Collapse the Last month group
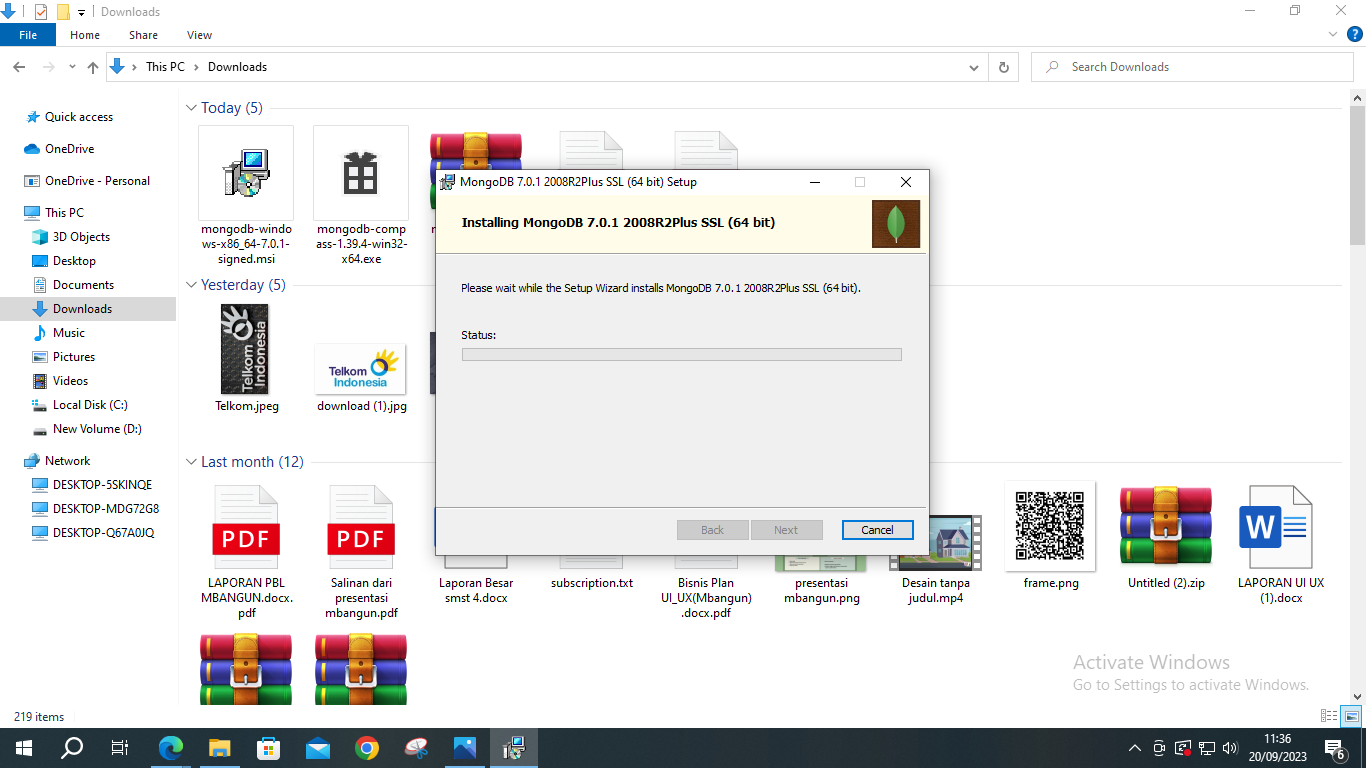The image size is (1366, 768). pyautogui.click(x=192, y=462)
